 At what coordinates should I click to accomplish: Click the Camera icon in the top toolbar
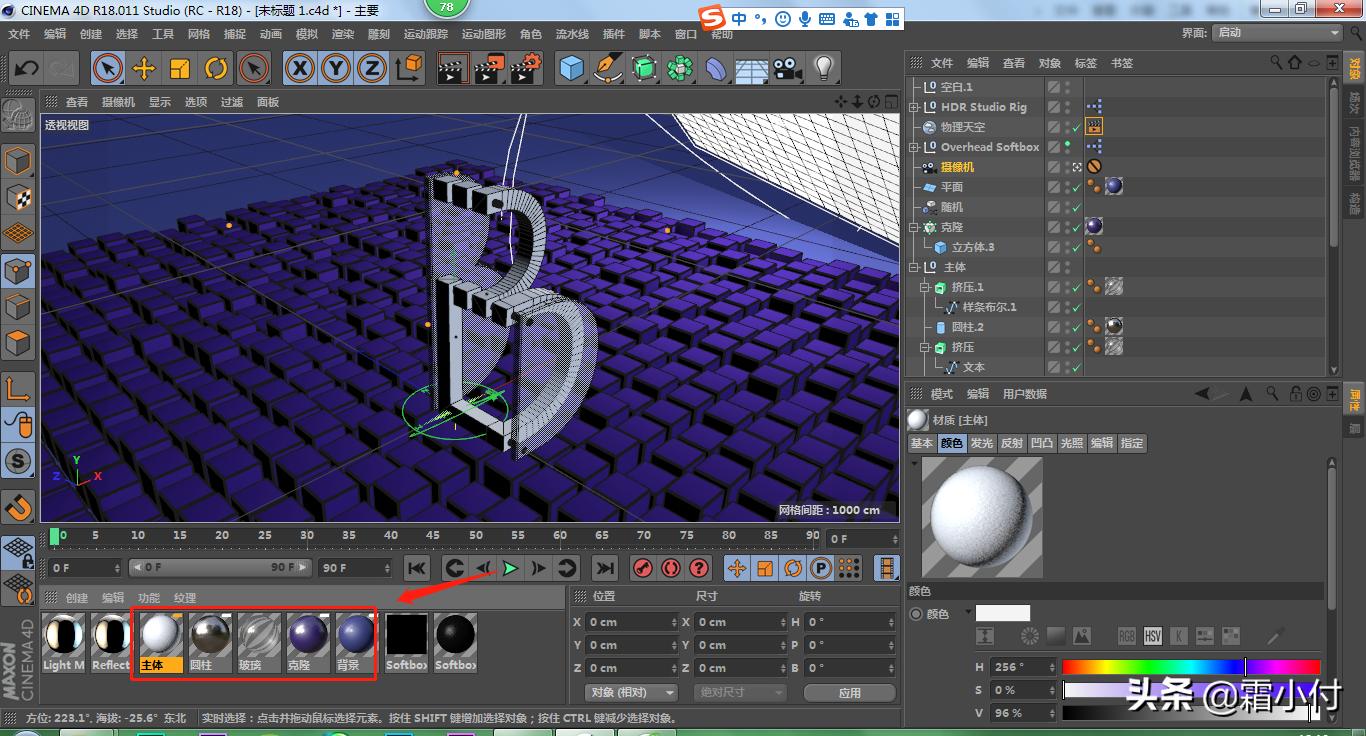[x=787, y=68]
